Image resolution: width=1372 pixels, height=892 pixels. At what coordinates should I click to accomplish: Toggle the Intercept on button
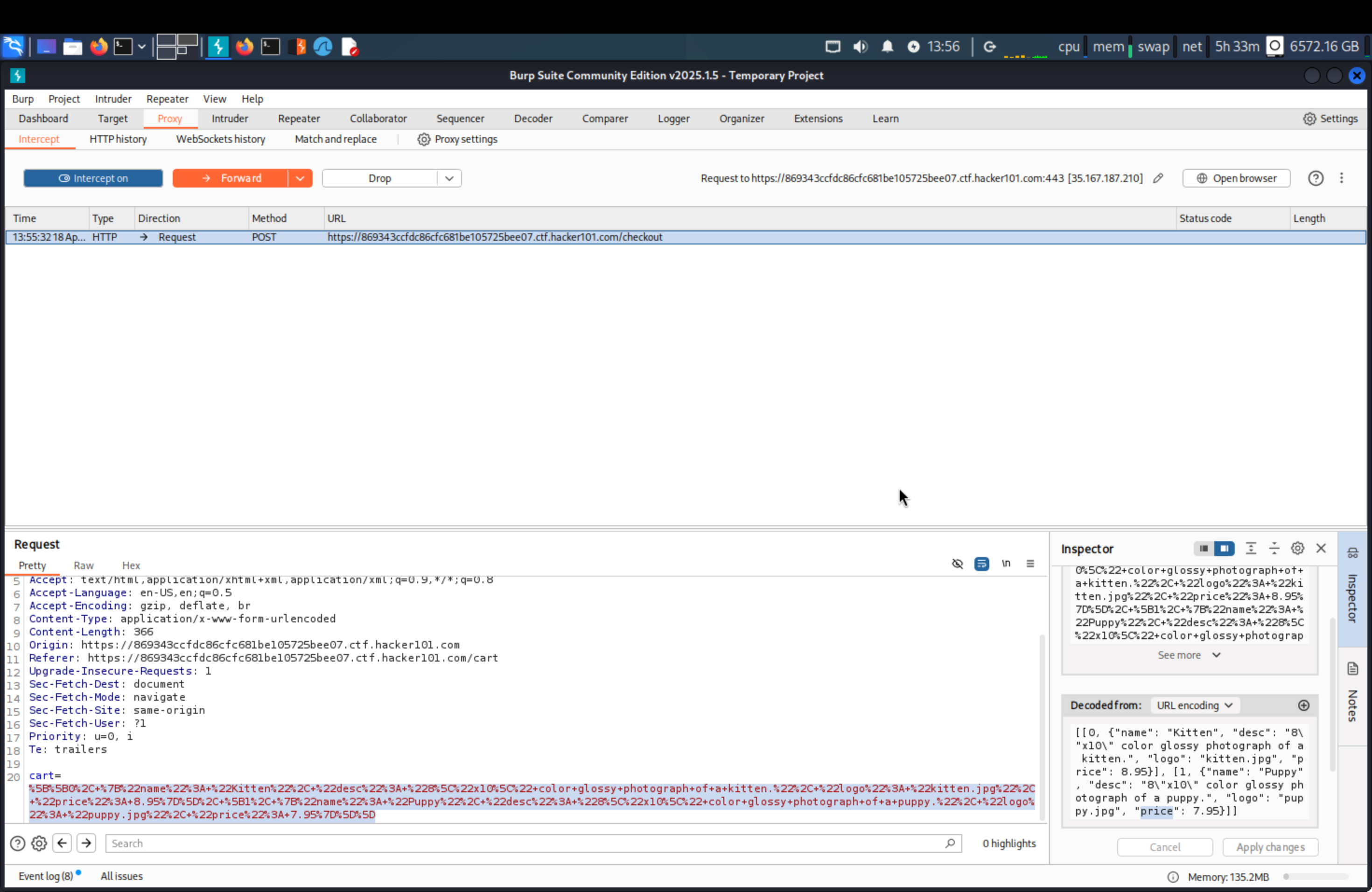point(93,178)
